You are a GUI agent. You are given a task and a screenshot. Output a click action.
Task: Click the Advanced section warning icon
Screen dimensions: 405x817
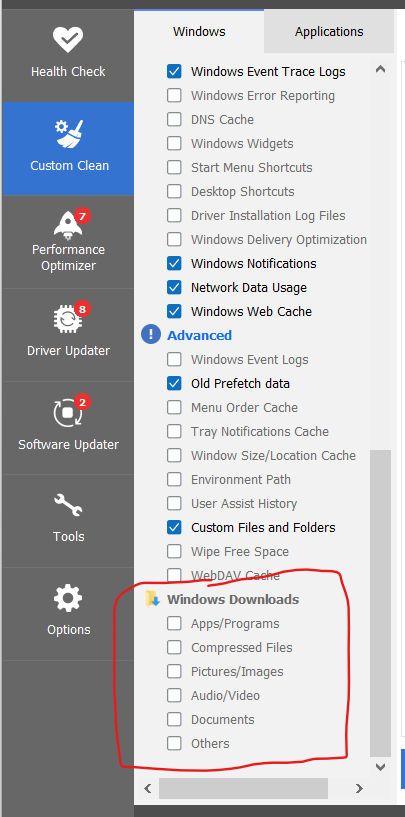pos(151,335)
